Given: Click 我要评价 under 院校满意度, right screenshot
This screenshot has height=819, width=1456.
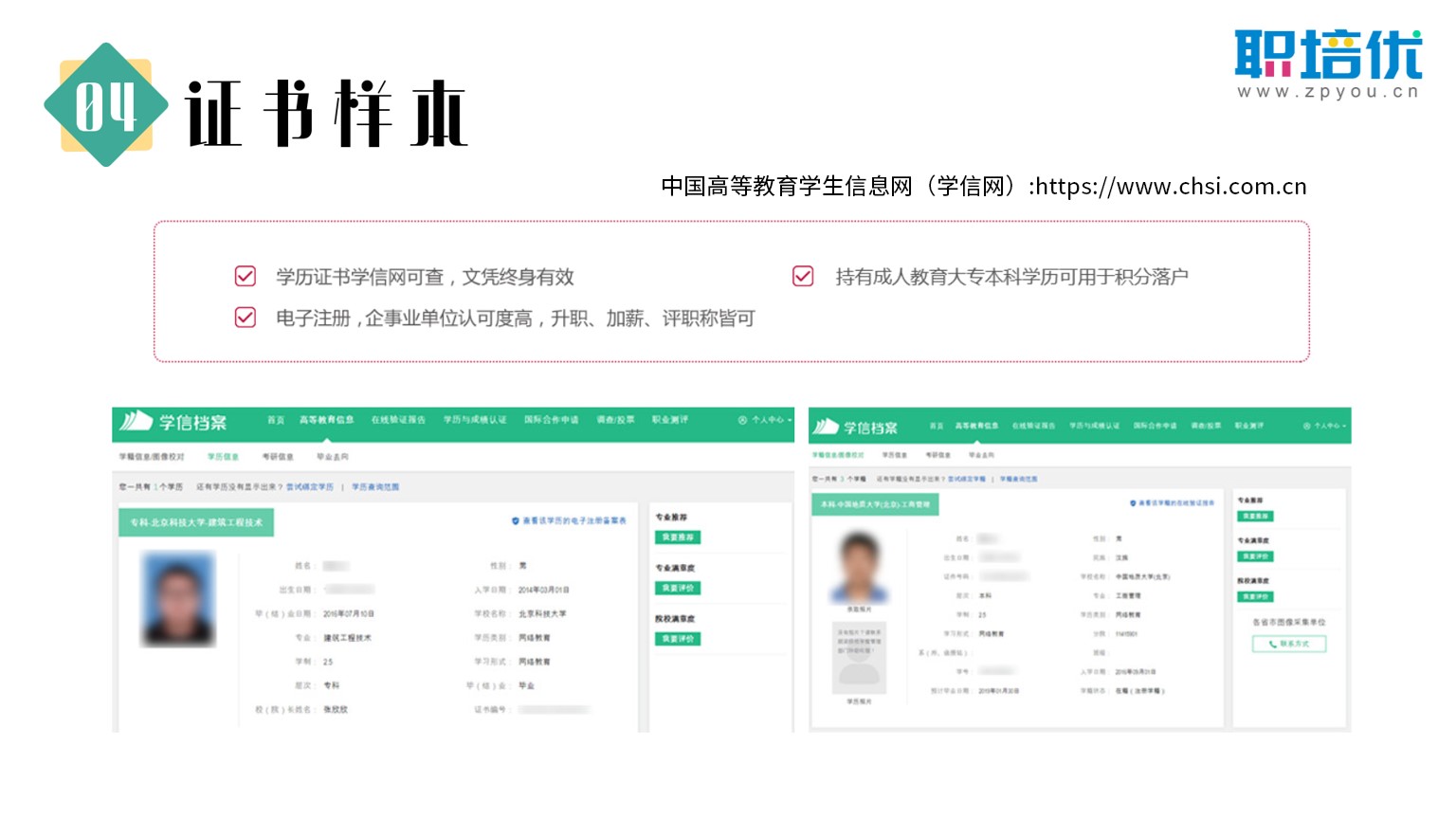Looking at the screenshot, I should [1255, 597].
